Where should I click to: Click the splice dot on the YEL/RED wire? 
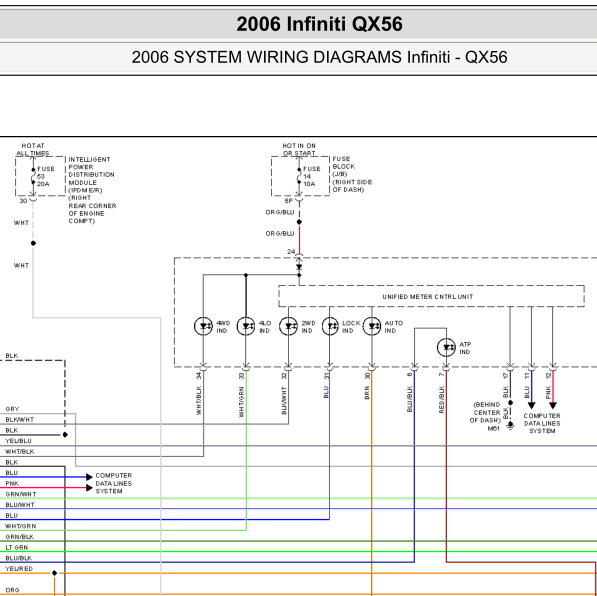click(x=54, y=573)
